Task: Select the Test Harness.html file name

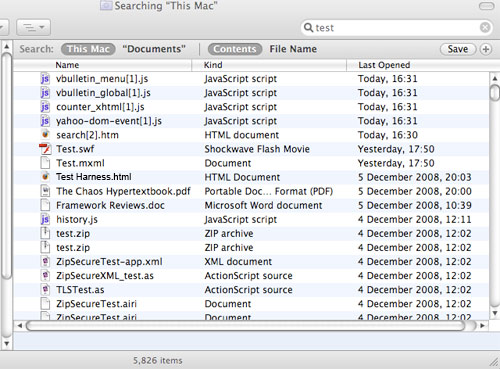Action: click(x=94, y=177)
